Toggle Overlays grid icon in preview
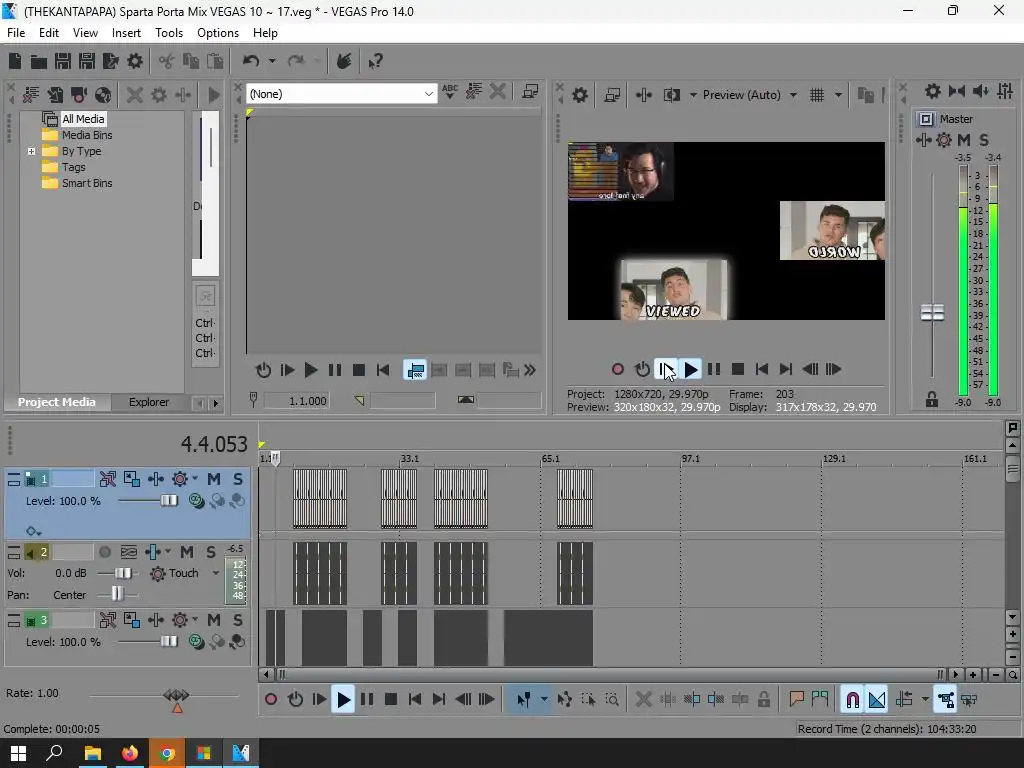 (x=817, y=95)
